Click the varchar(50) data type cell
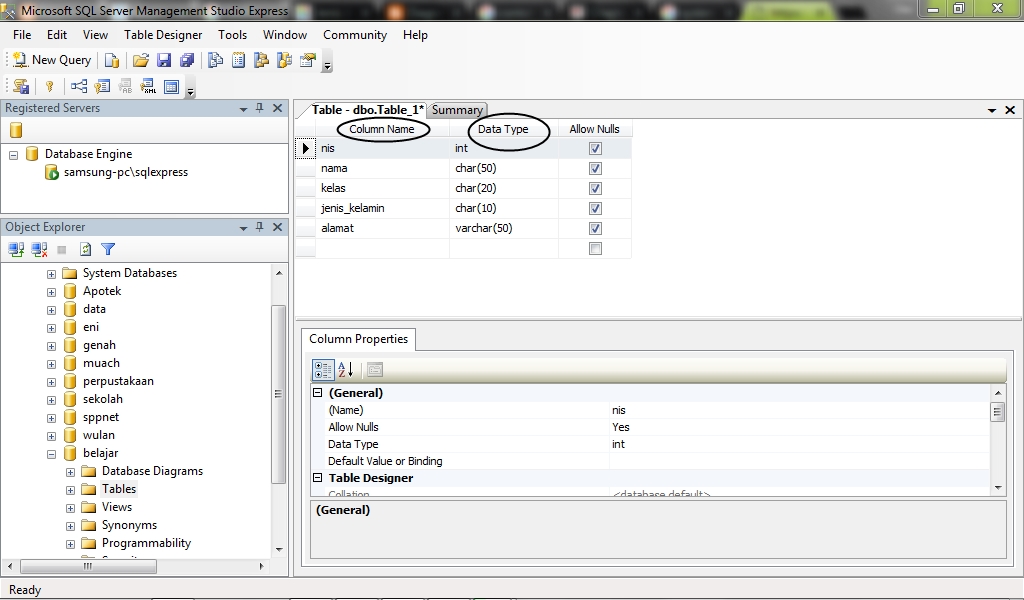1024x600 pixels. [504, 228]
